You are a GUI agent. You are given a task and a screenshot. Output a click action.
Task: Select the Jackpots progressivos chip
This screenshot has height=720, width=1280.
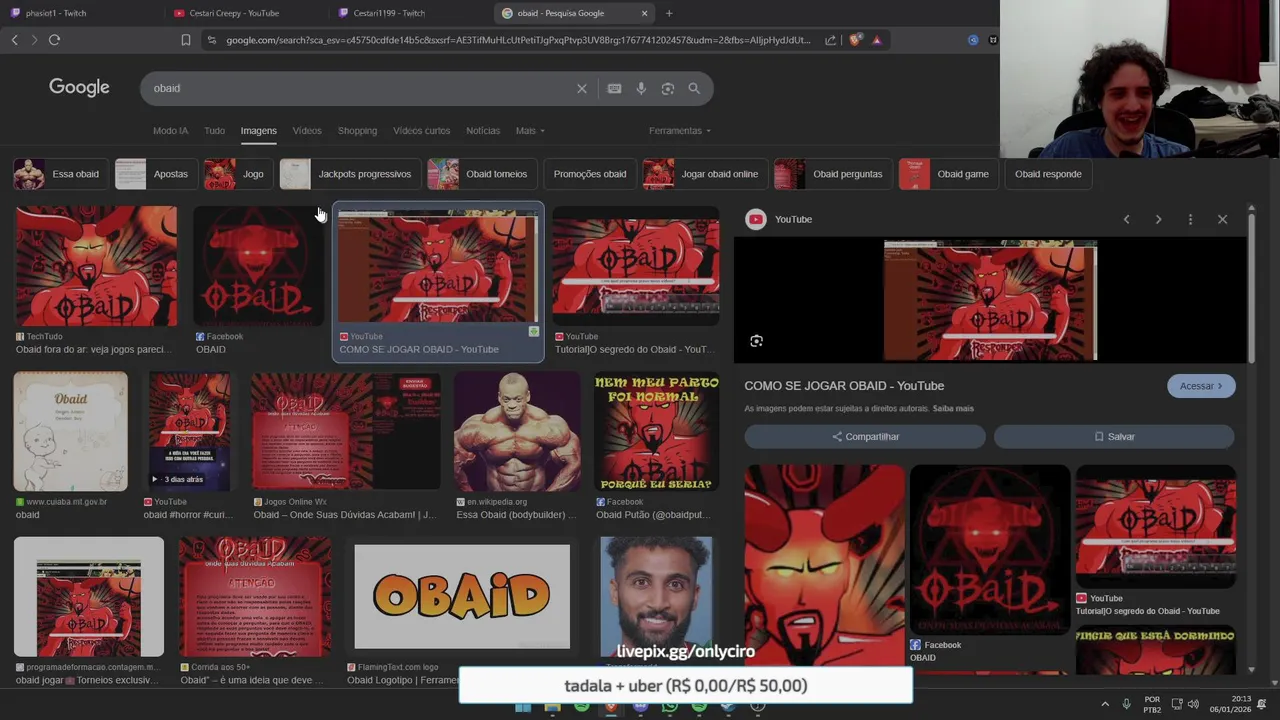(348, 174)
